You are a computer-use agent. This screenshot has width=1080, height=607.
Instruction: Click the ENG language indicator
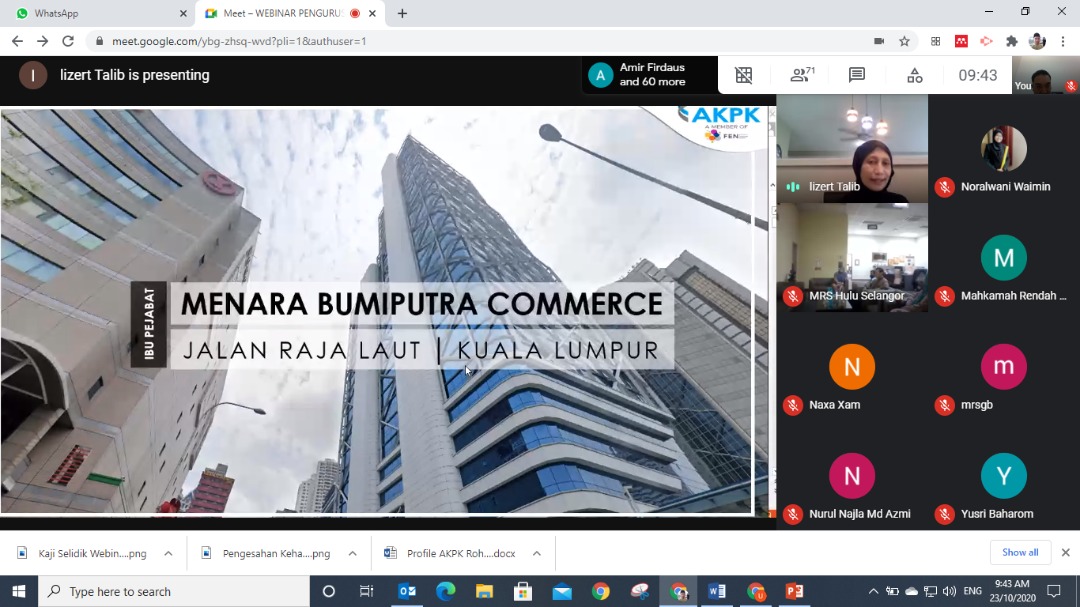pyautogui.click(x=973, y=591)
